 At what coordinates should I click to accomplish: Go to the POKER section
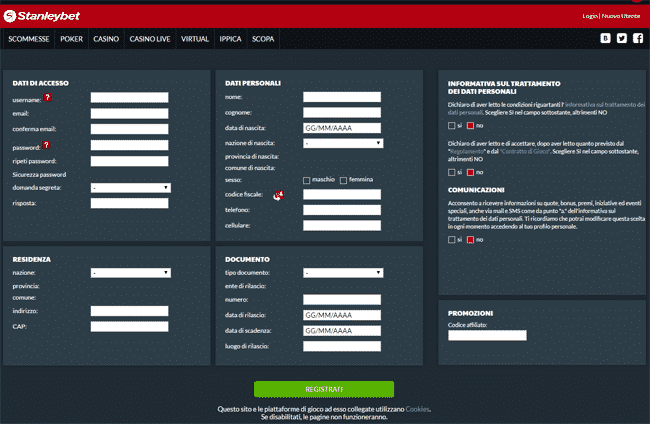pyautogui.click(x=71, y=39)
